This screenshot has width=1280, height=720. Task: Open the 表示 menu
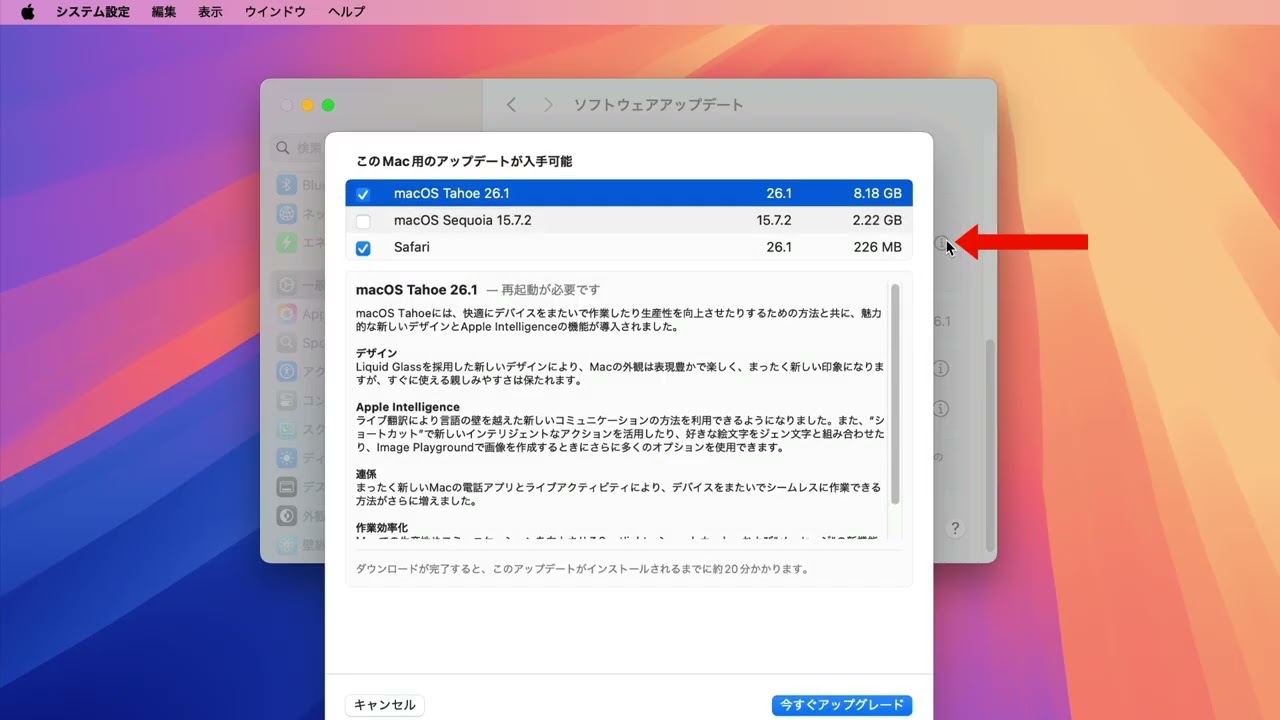[210, 12]
